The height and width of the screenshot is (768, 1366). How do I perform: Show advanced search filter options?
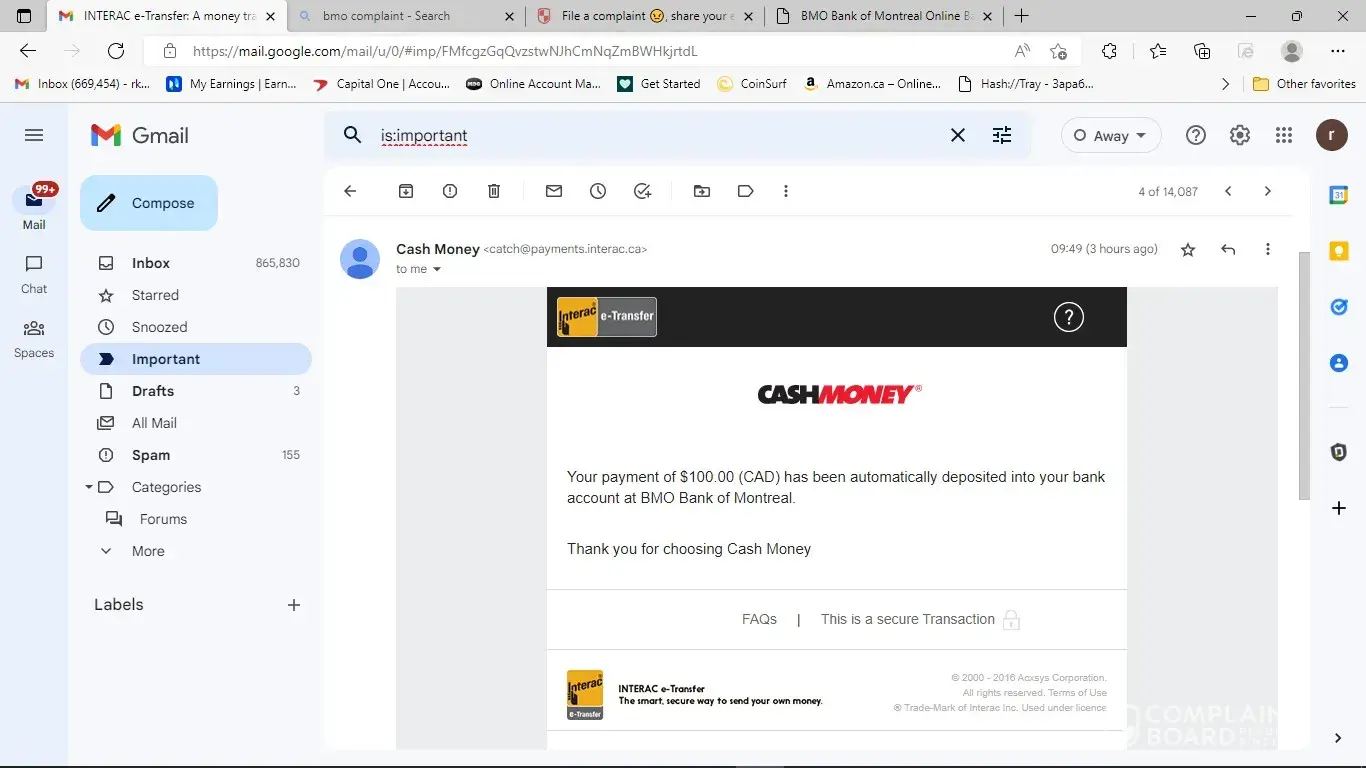(1002, 135)
